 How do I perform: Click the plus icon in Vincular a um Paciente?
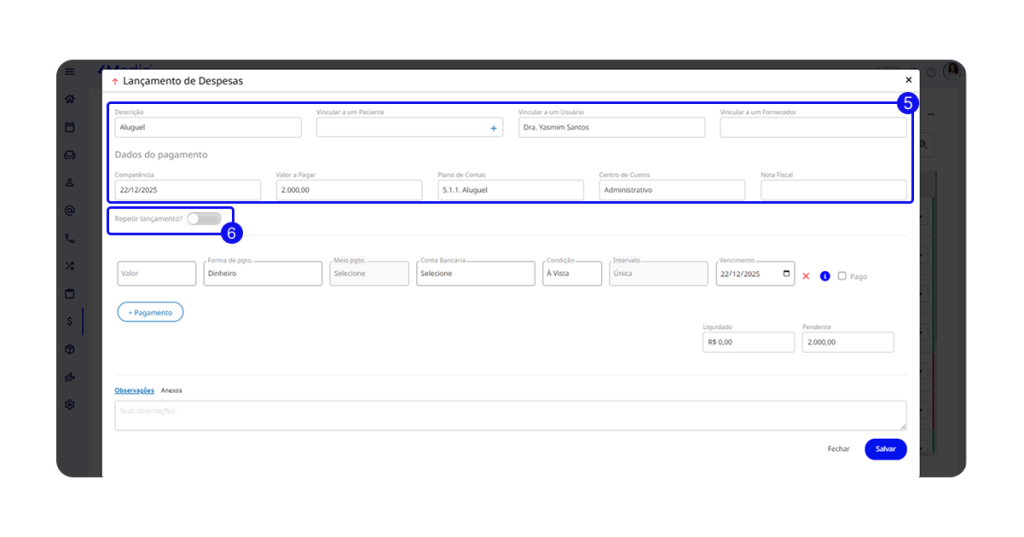493,128
